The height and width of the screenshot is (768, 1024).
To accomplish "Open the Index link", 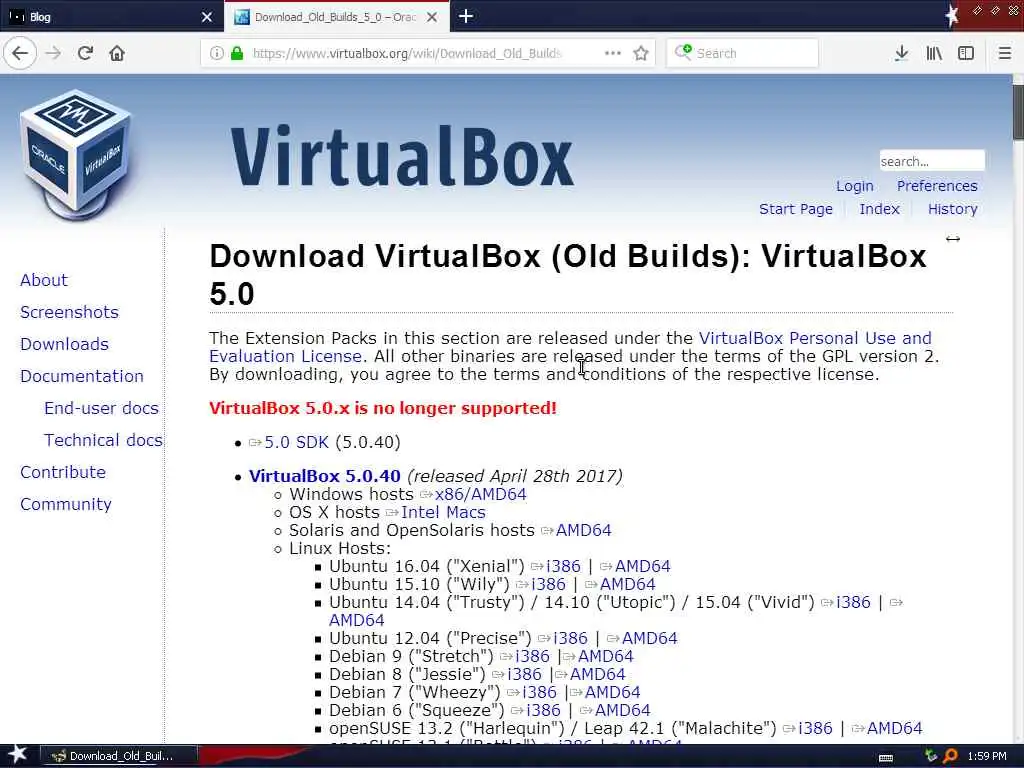I will pyautogui.click(x=879, y=209).
